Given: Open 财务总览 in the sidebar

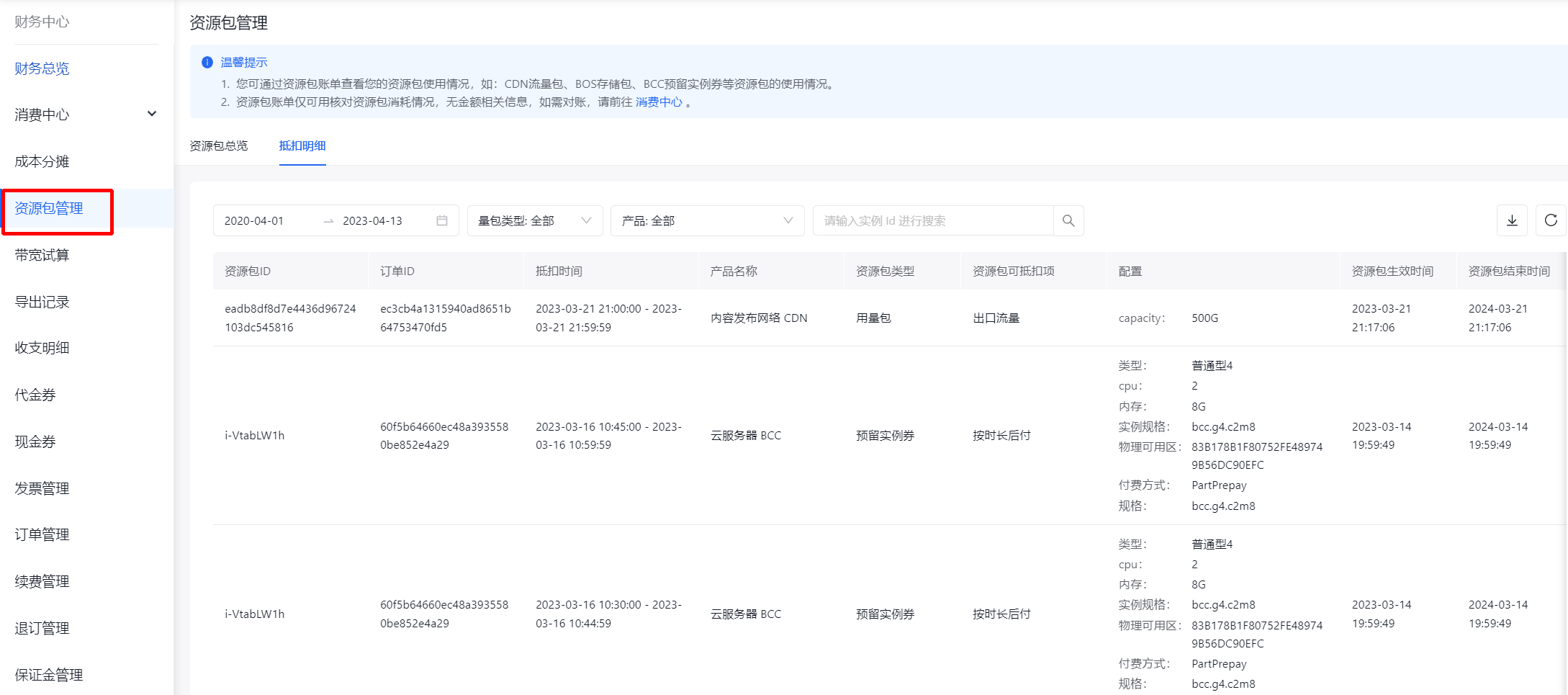Looking at the screenshot, I should point(42,68).
